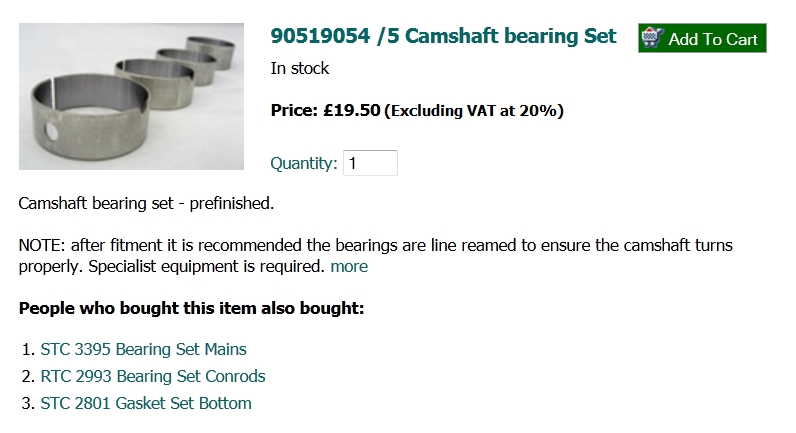Click the prefinished camshaft bearing description line
Viewport: 796px width, 433px height.
click(146, 204)
